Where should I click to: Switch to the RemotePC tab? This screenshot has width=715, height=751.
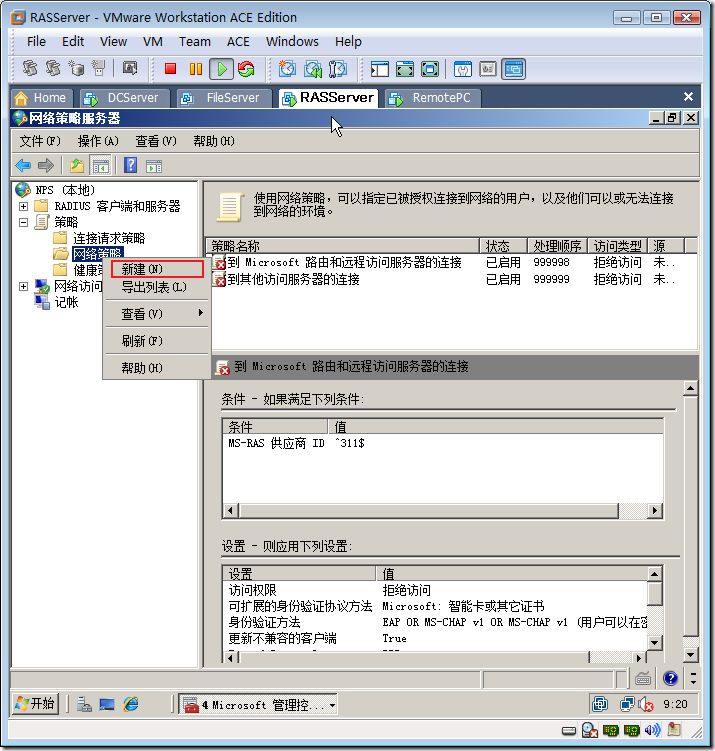point(433,98)
